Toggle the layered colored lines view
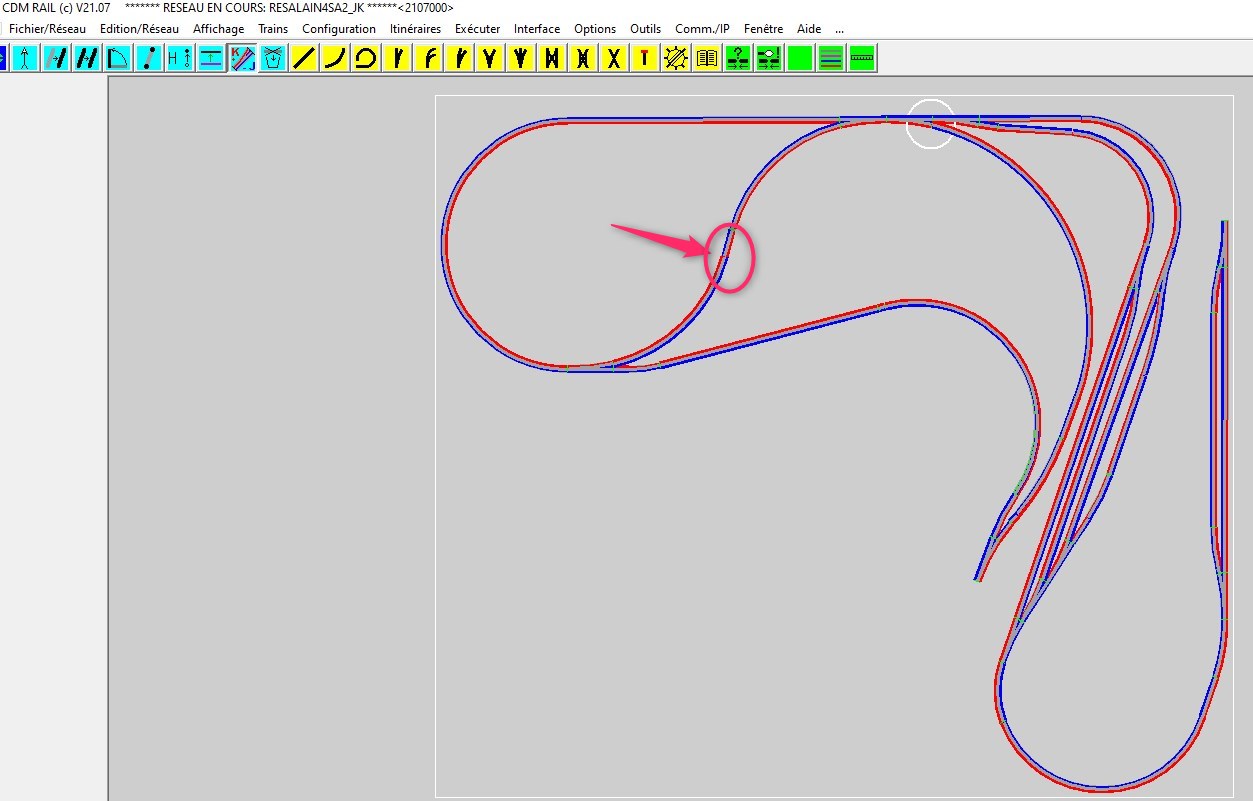Image resolution: width=1253 pixels, height=801 pixels. click(831, 58)
